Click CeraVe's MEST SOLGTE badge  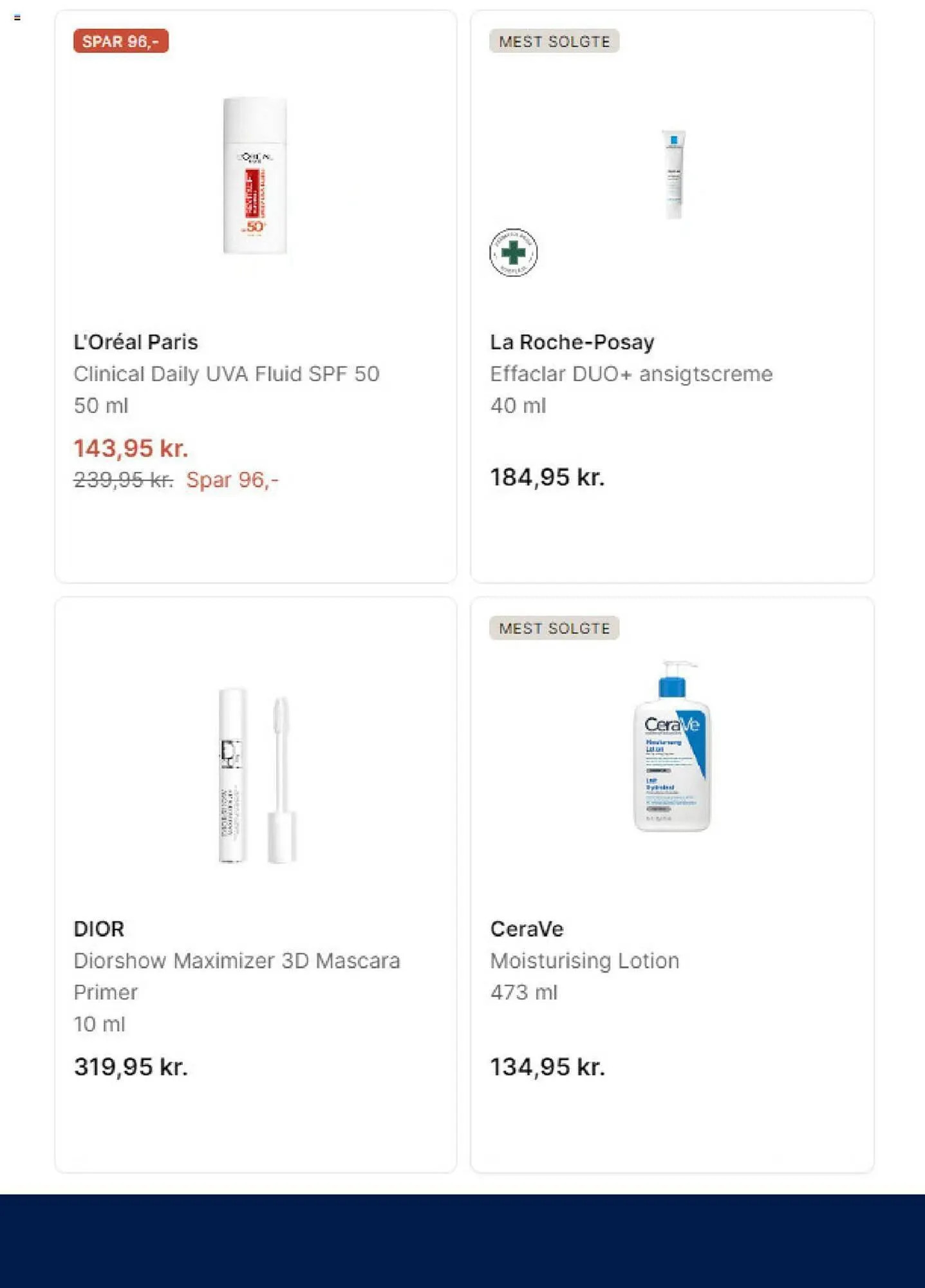(x=554, y=628)
